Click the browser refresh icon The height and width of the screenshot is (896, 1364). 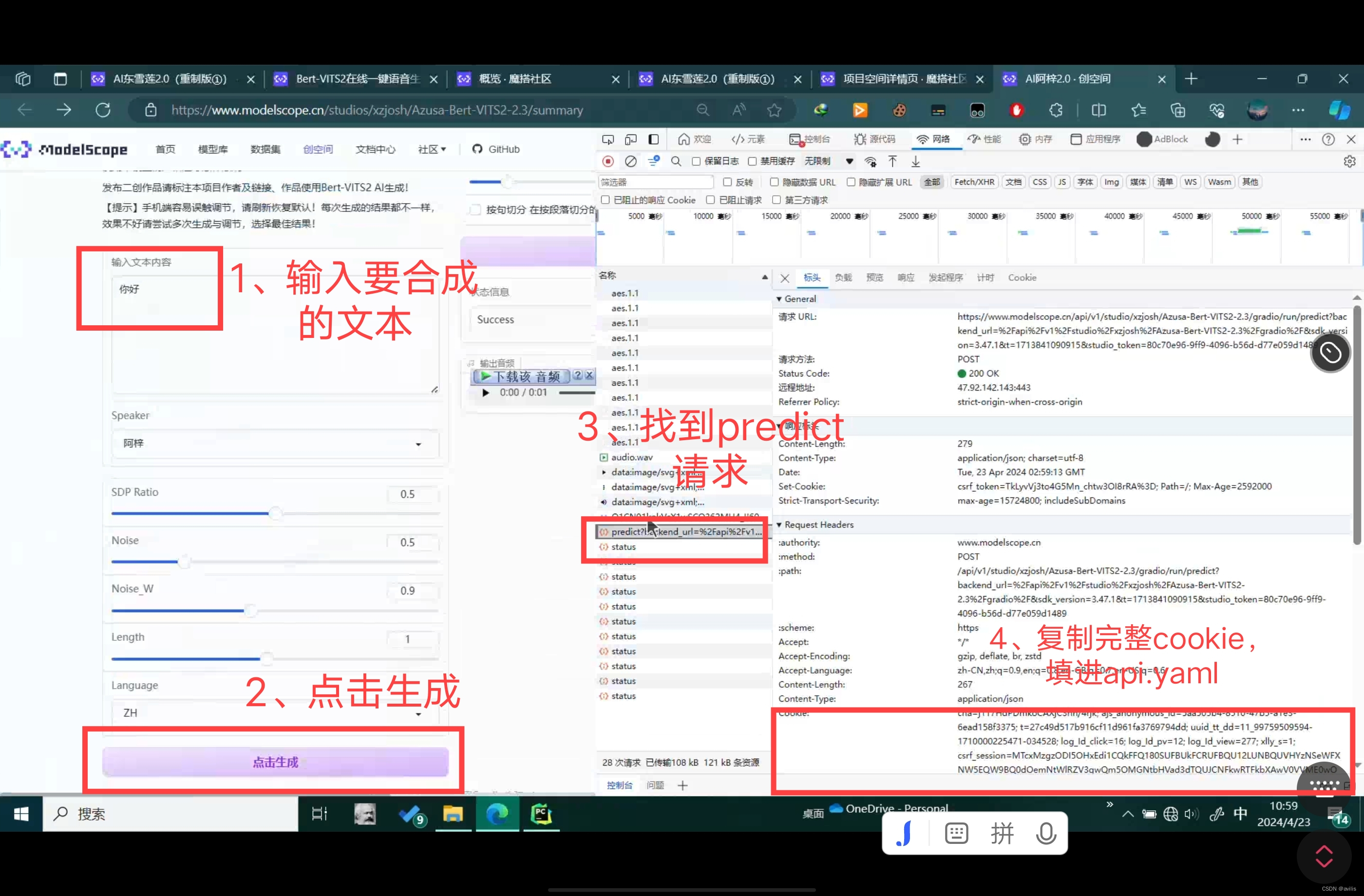[103, 110]
